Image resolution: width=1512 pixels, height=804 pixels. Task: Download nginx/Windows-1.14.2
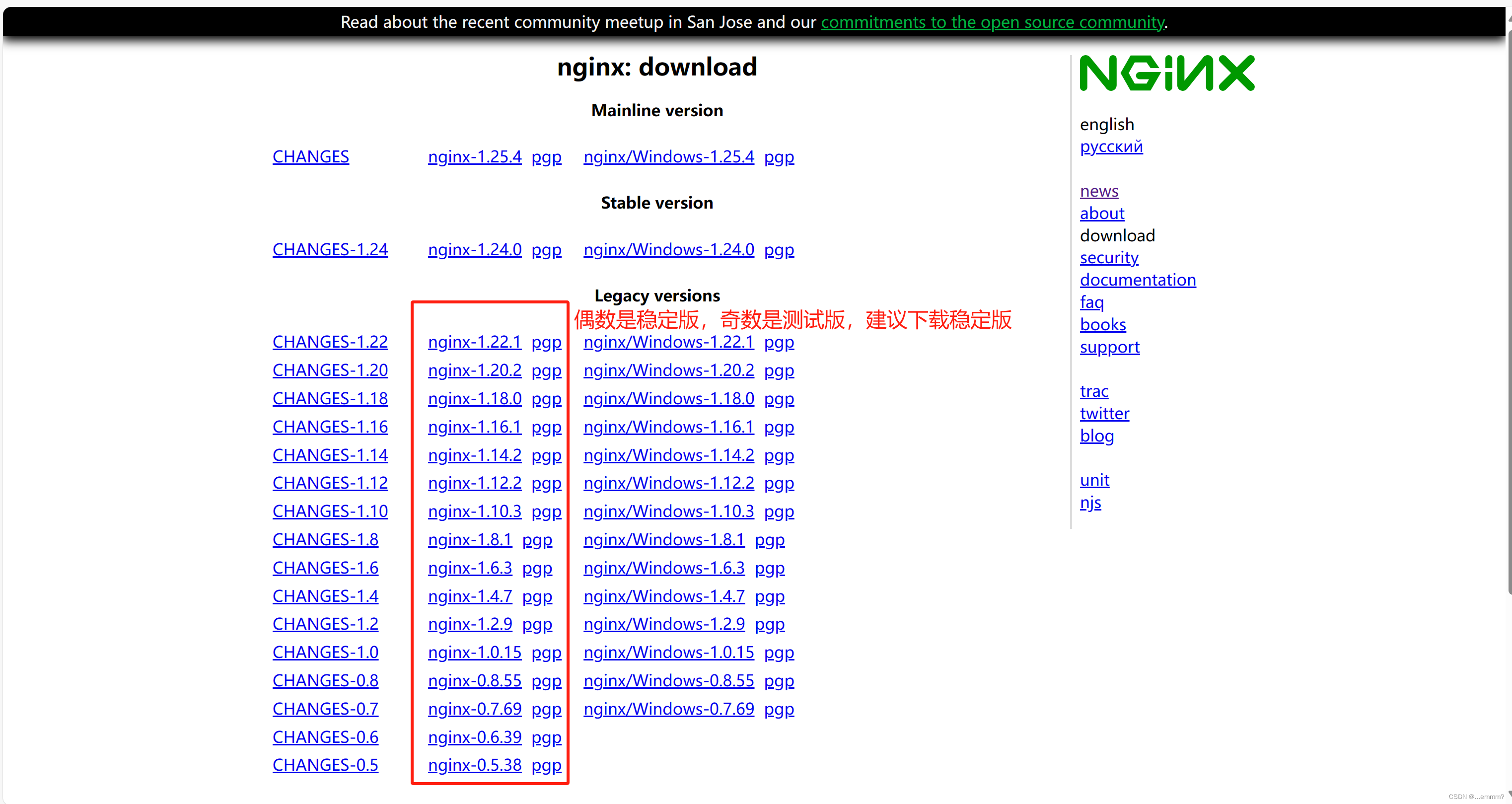[668, 455]
